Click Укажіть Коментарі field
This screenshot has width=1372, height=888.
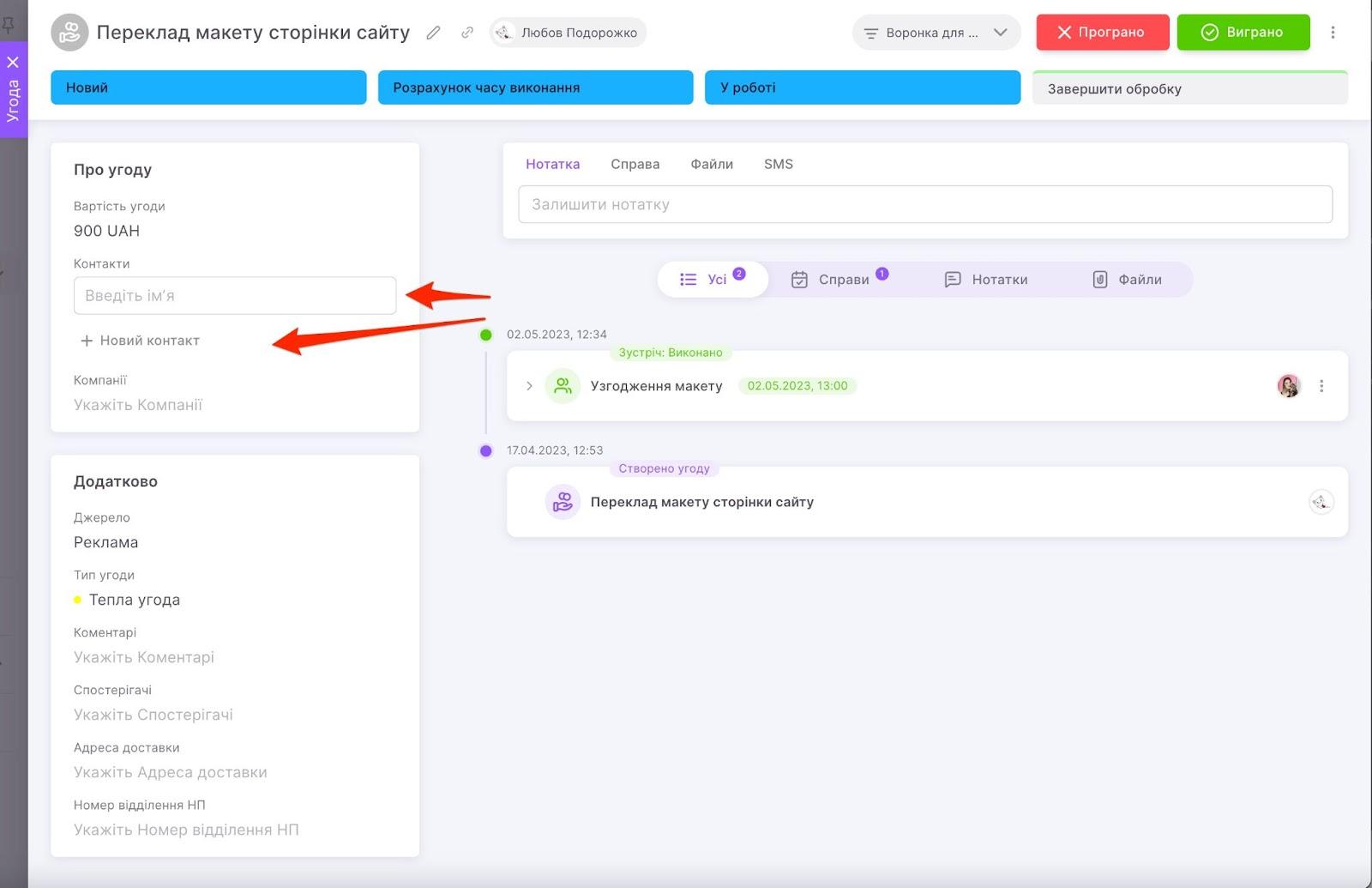pos(144,657)
